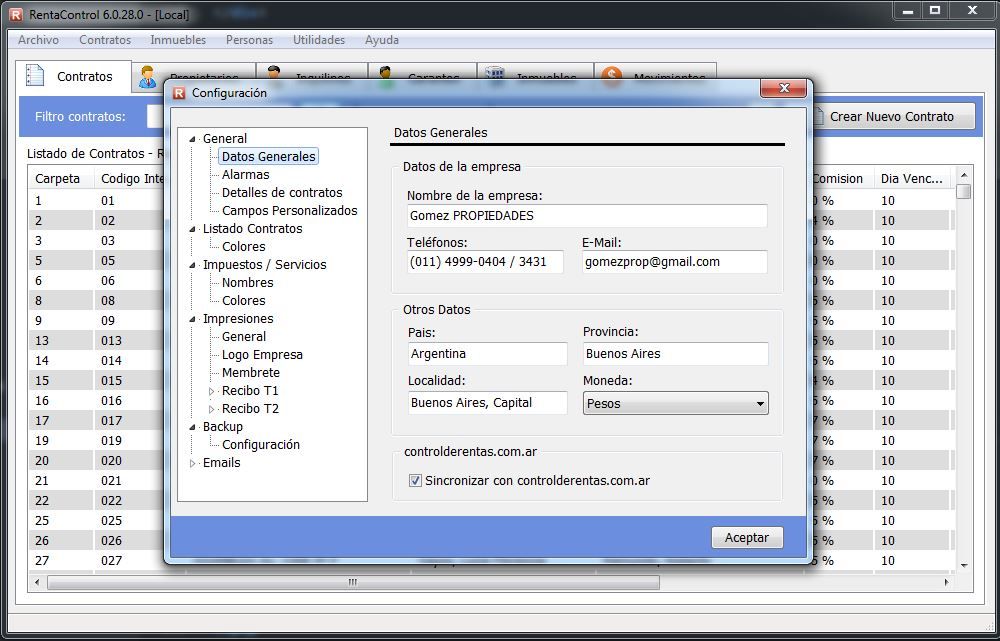The width and height of the screenshot is (1000, 641).
Task: Collapse the Impresiones tree node
Action: tap(193, 319)
